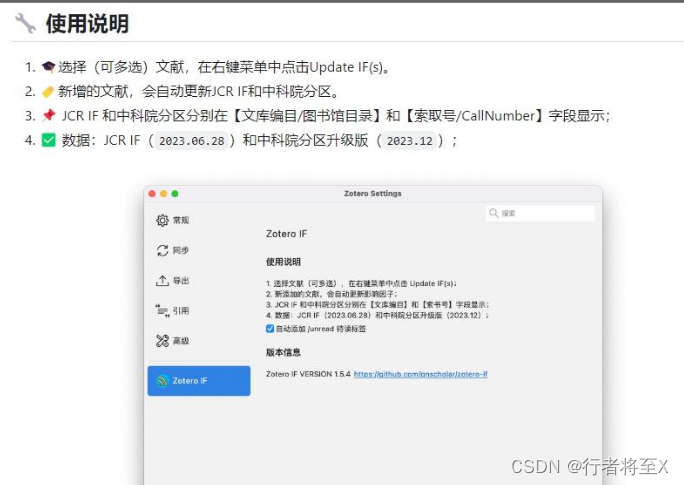Click the Zotero IF pane heading
The image size is (684, 485).
coord(287,234)
